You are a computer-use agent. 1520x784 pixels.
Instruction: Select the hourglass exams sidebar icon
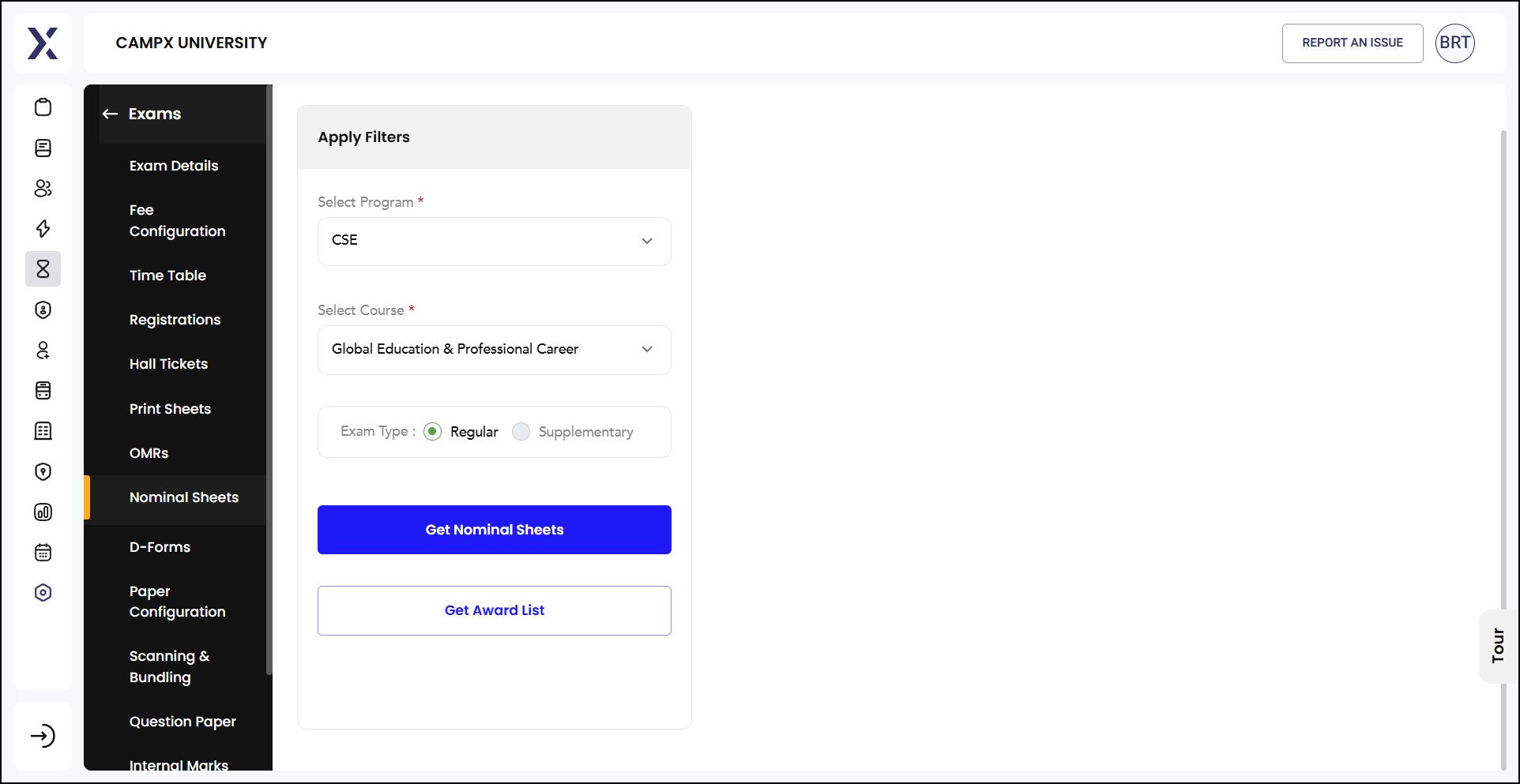(x=43, y=269)
